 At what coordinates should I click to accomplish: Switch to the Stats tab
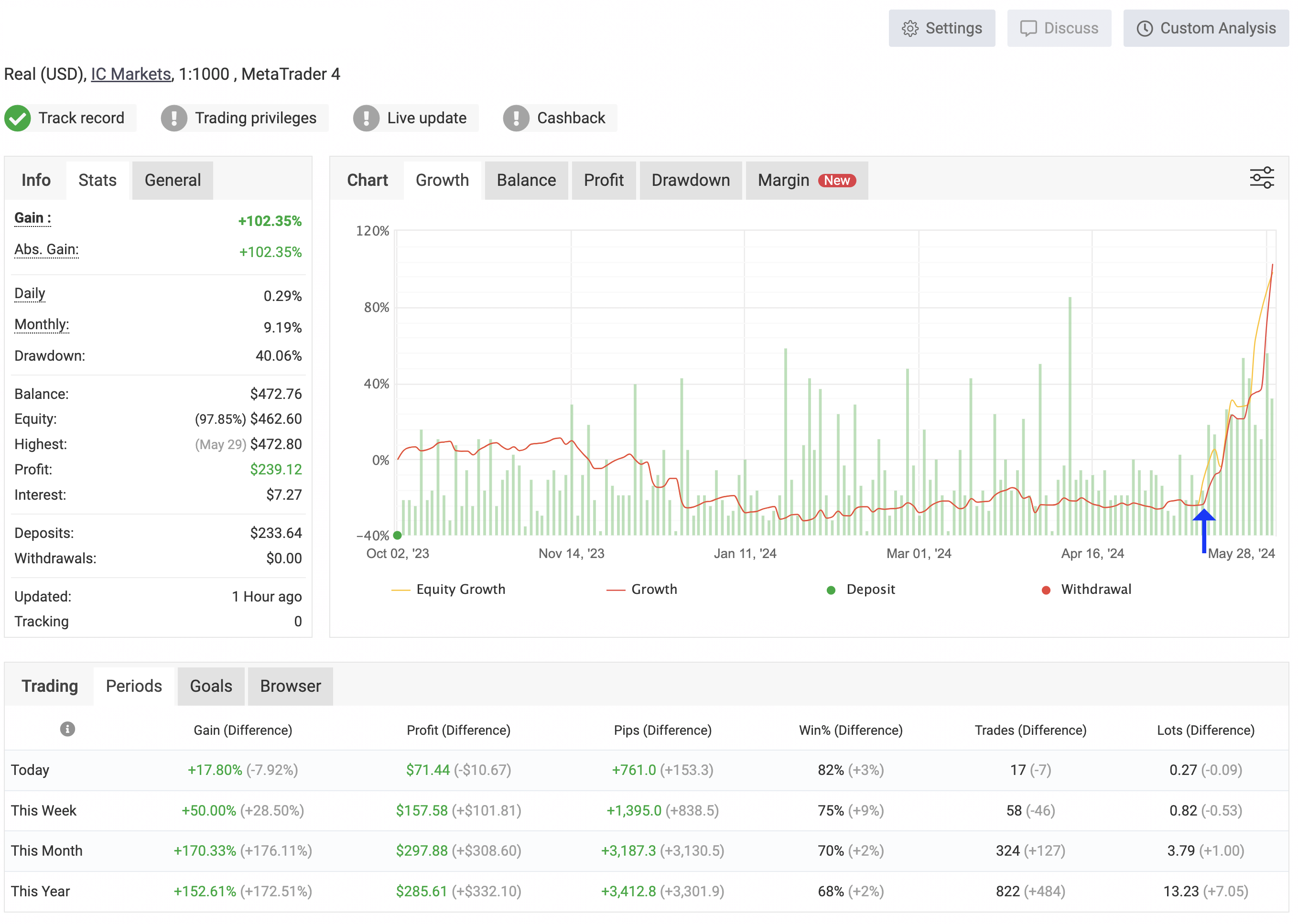[97, 181]
